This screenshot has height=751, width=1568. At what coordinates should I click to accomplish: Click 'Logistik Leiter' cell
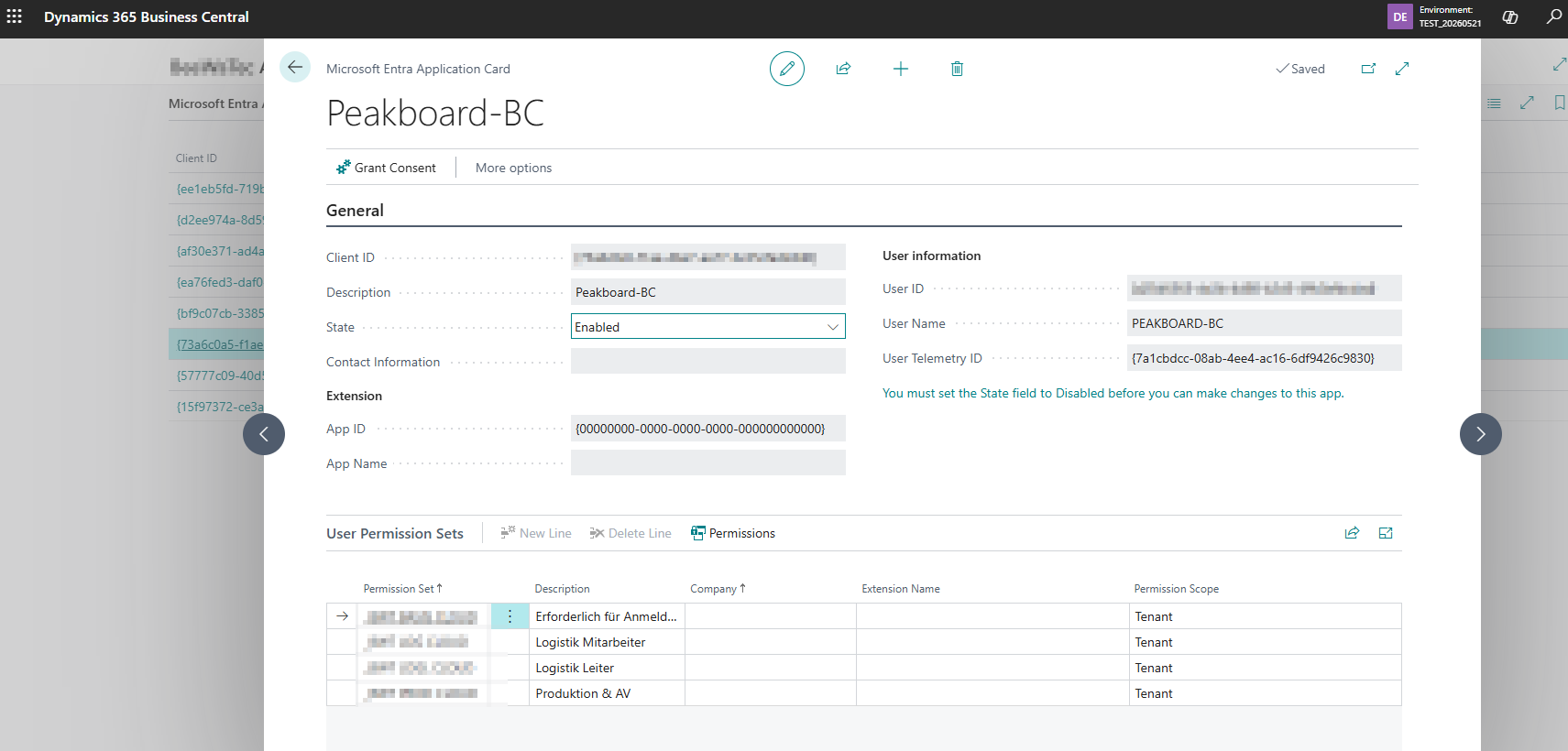point(607,668)
